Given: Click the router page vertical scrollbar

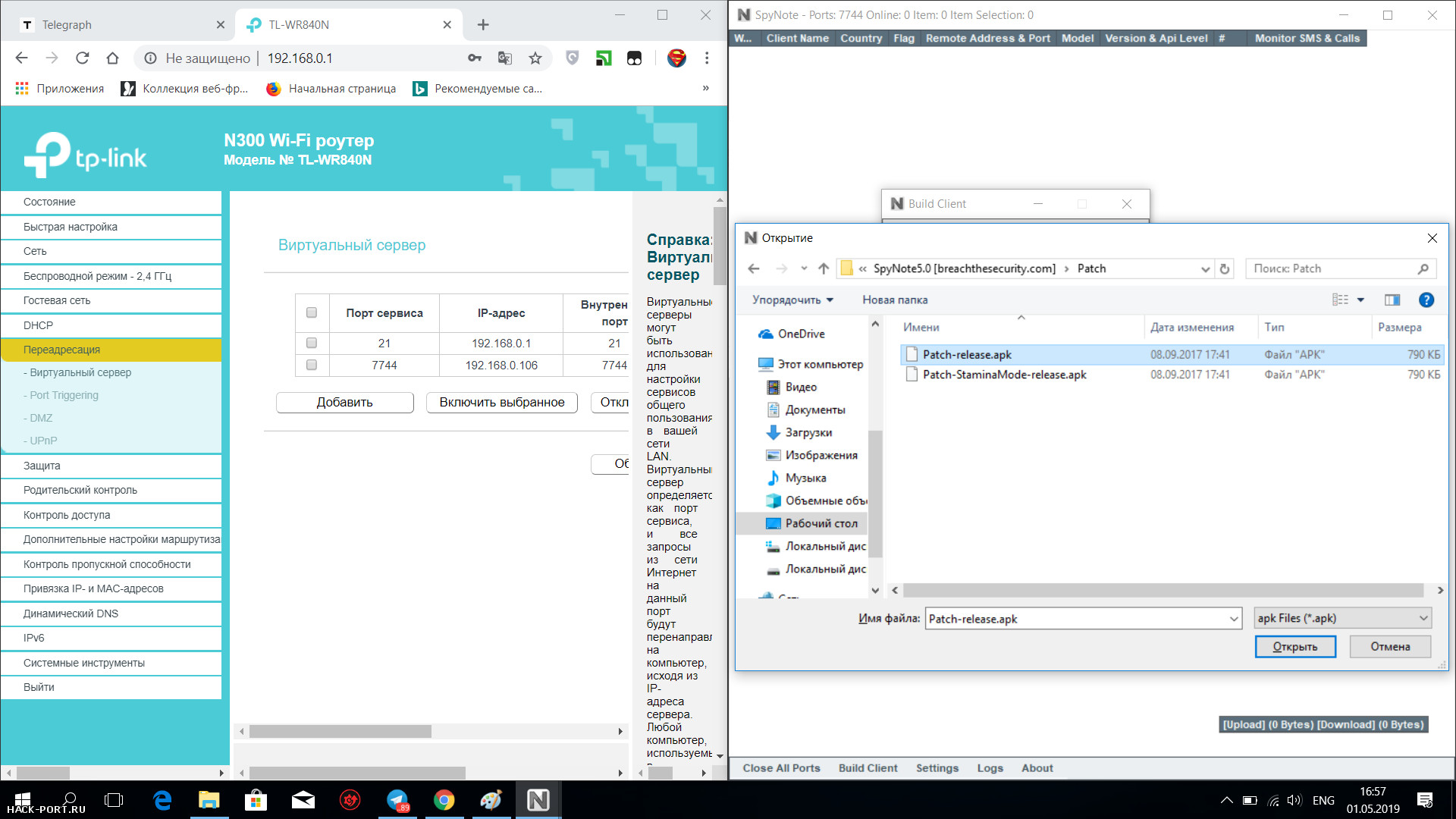Looking at the screenshot, I should tap(720, 246).
